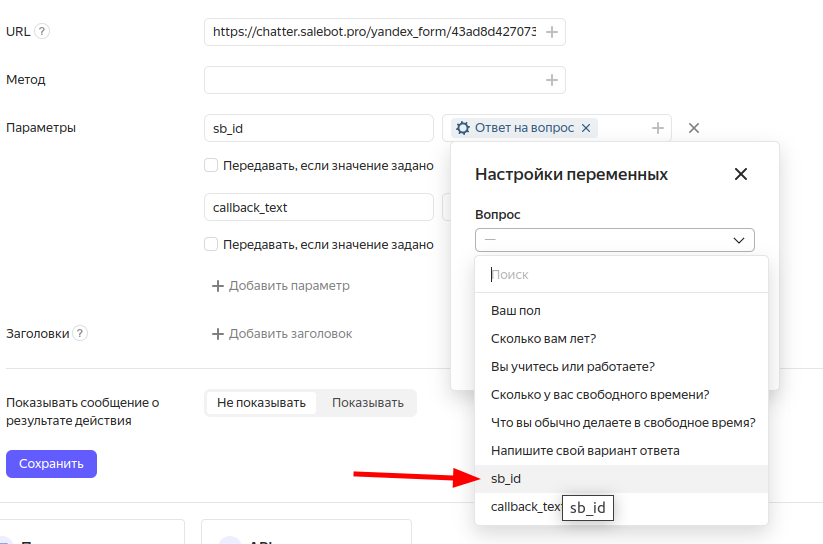
Task: Select 'Не показывать' toggle option
Action: [x=261, y=403]
